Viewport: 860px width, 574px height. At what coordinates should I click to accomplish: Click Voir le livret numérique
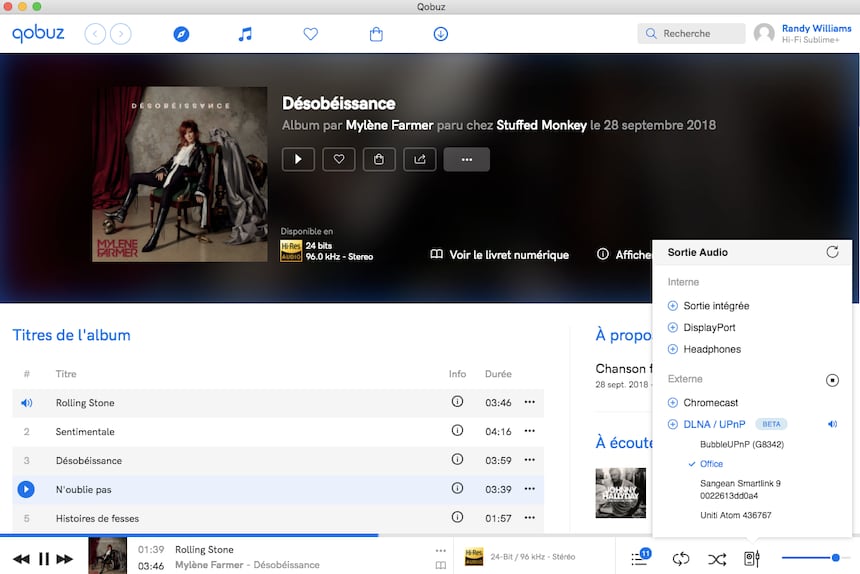click(500, 255)
